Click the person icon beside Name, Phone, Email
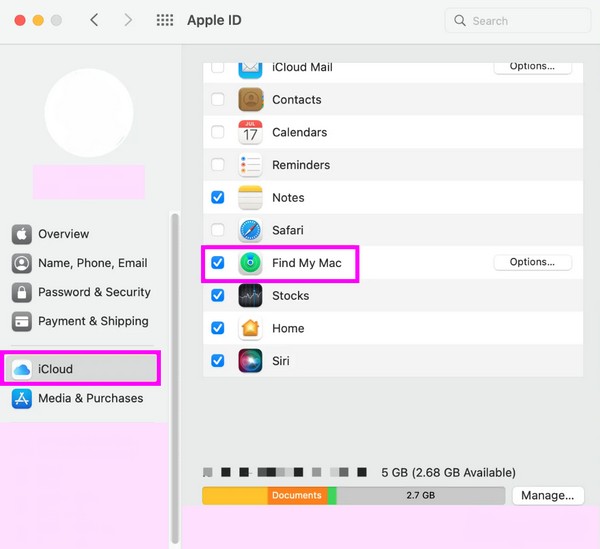600x549 pixels. 22,263
